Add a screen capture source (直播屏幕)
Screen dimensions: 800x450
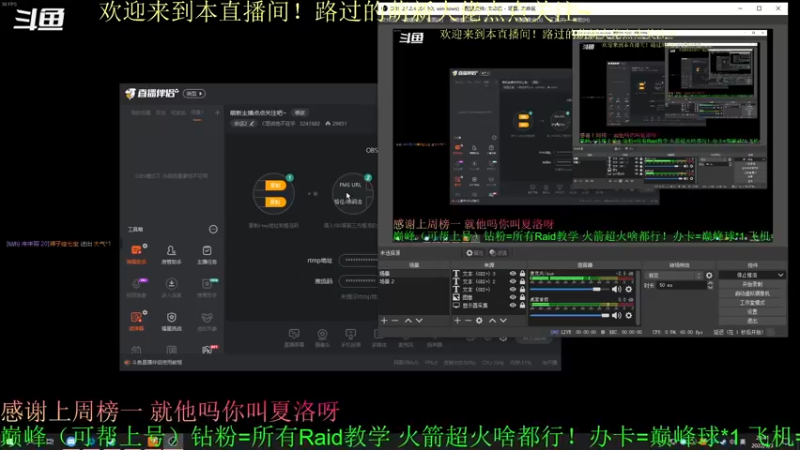click(294, 338)
